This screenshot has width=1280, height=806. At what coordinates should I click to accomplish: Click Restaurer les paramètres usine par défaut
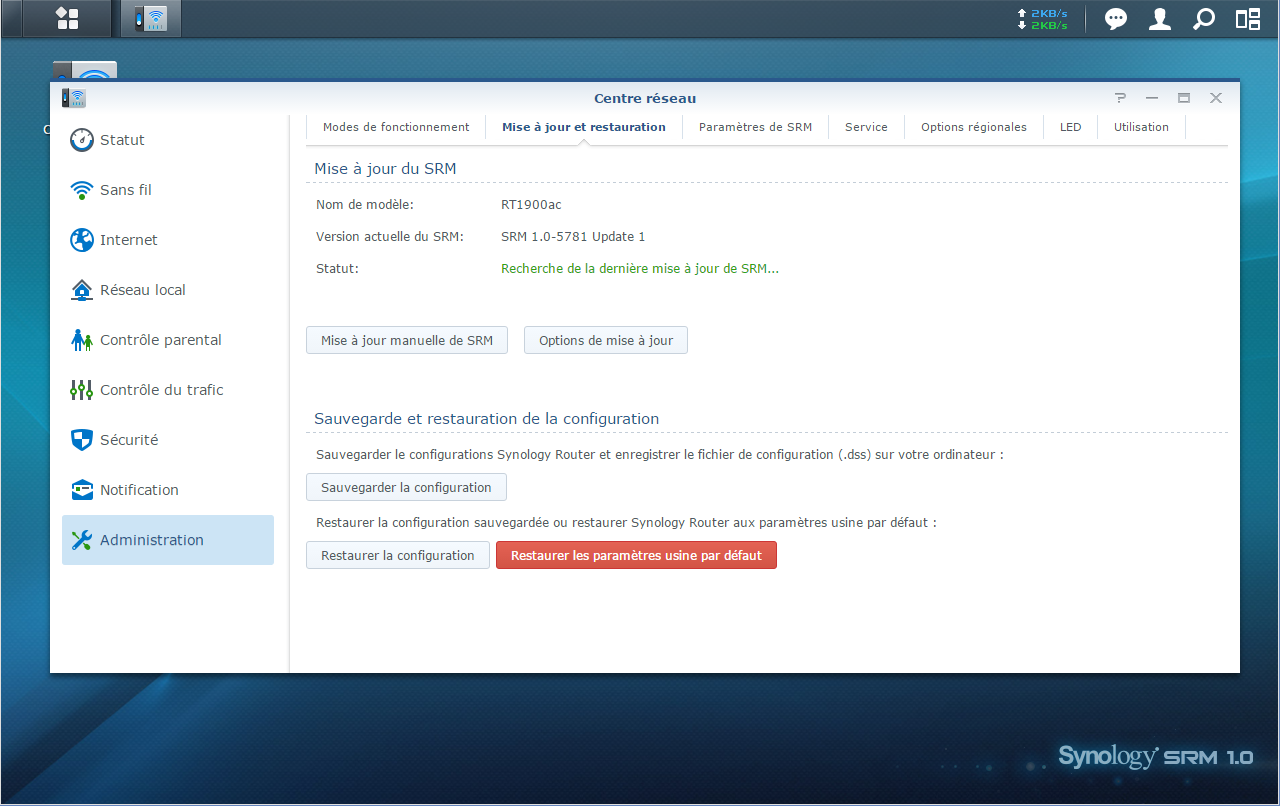click(636, 555)
